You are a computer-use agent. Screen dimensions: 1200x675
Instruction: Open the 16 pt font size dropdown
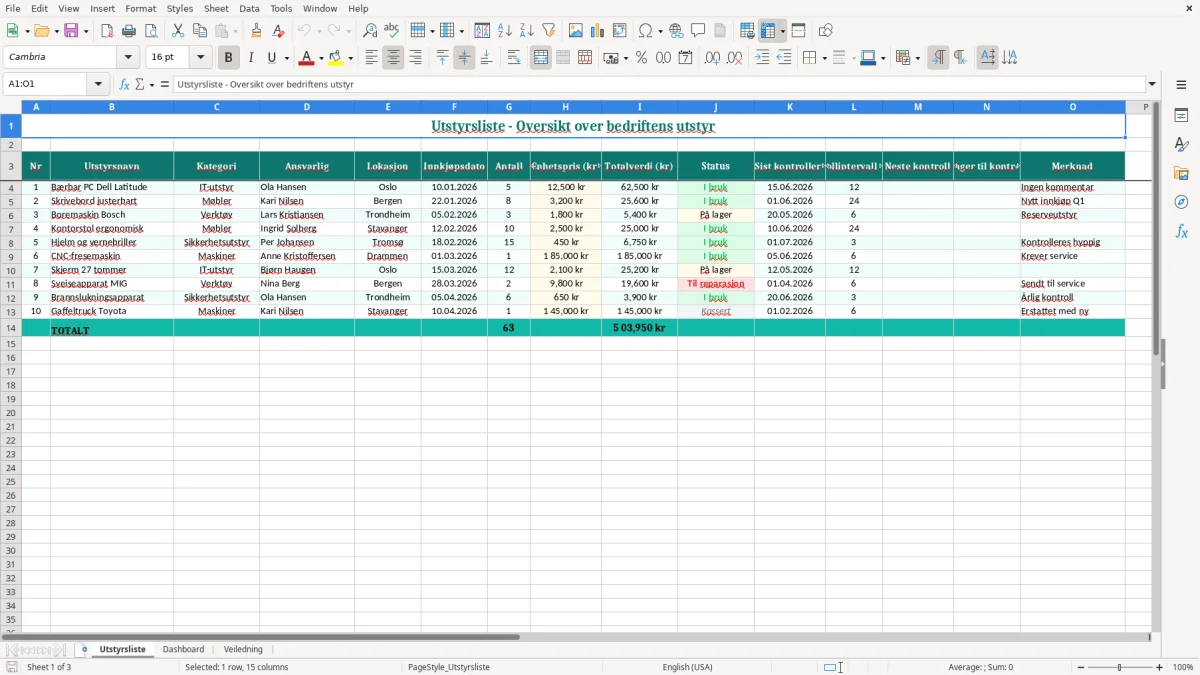coord(200,58)
